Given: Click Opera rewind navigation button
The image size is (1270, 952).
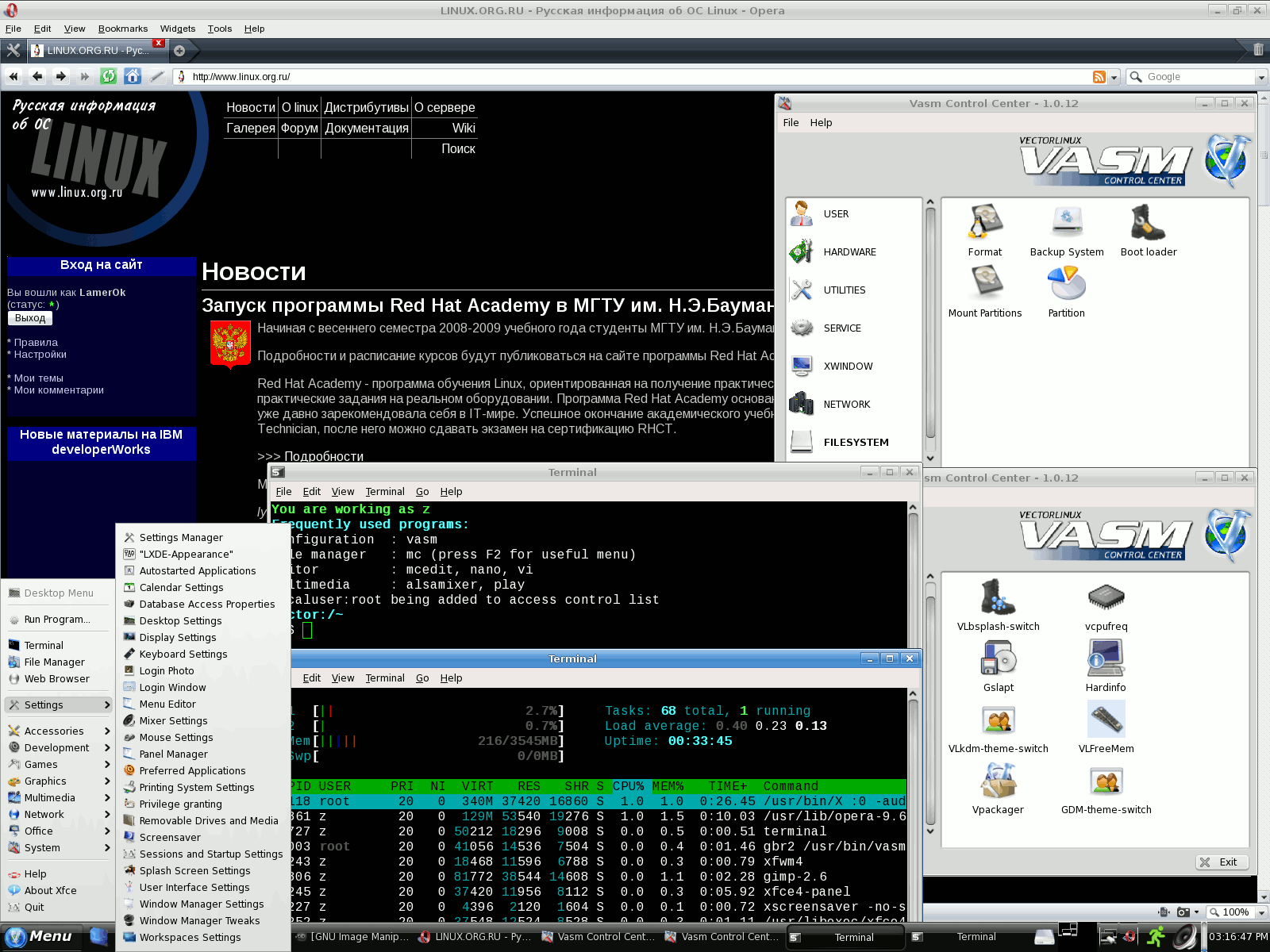Looking at the screenshot, I should pyautogui.click(x=13, y=76).
